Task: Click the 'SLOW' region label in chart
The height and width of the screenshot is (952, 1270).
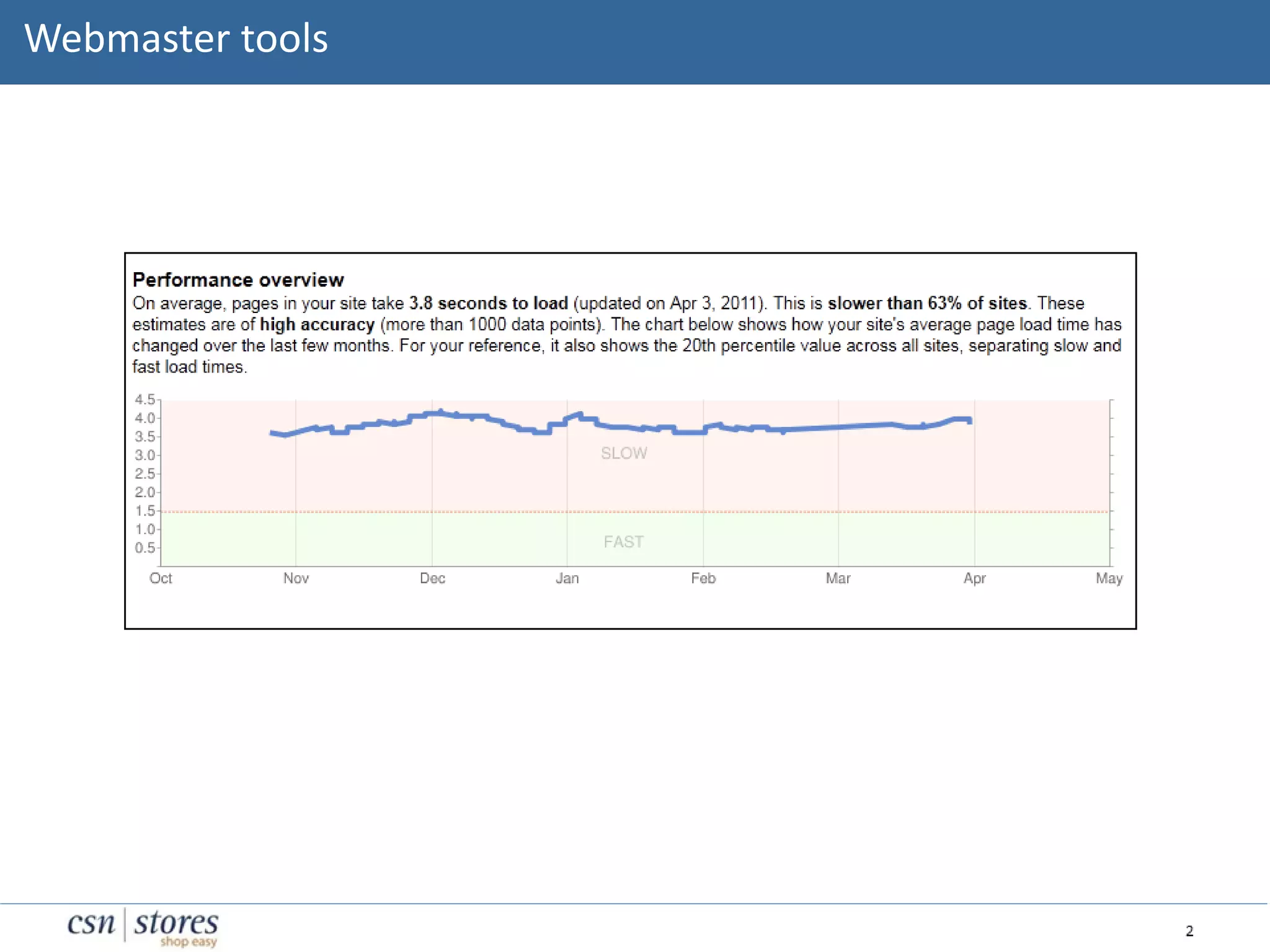Action: (x=624, y=453)
